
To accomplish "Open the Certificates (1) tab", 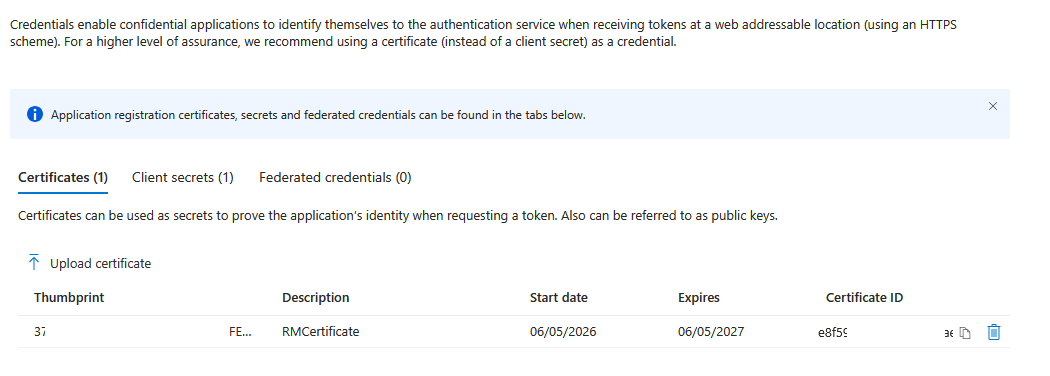I will click(x=63, y=178).
